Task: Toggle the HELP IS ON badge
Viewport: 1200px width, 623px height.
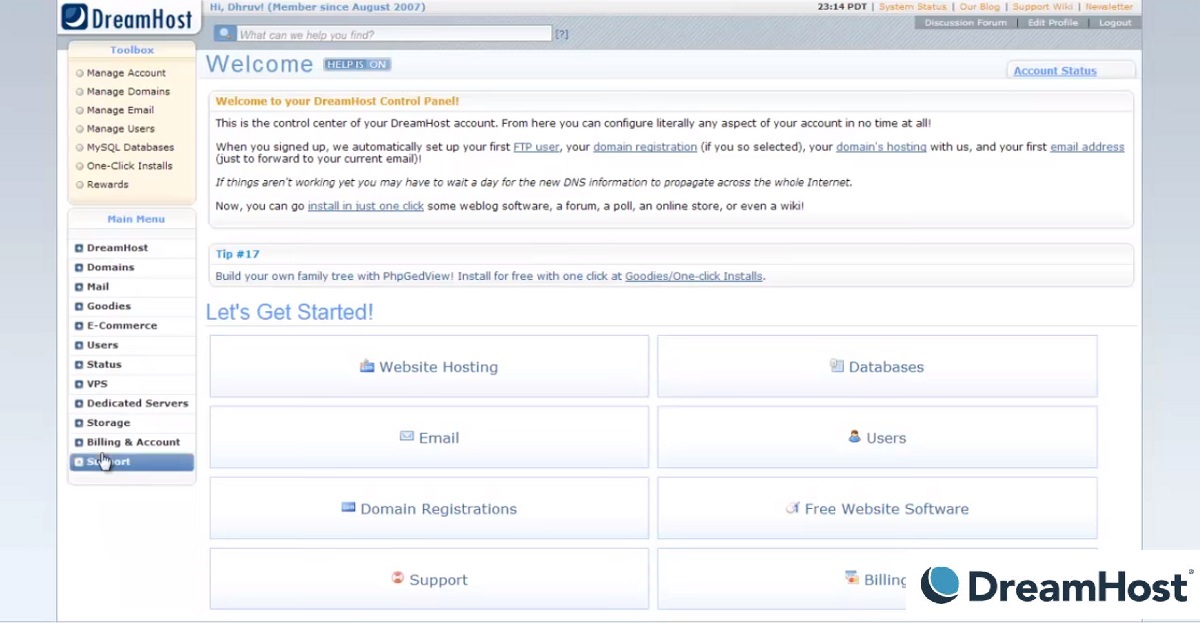Action: coord(357,65)
